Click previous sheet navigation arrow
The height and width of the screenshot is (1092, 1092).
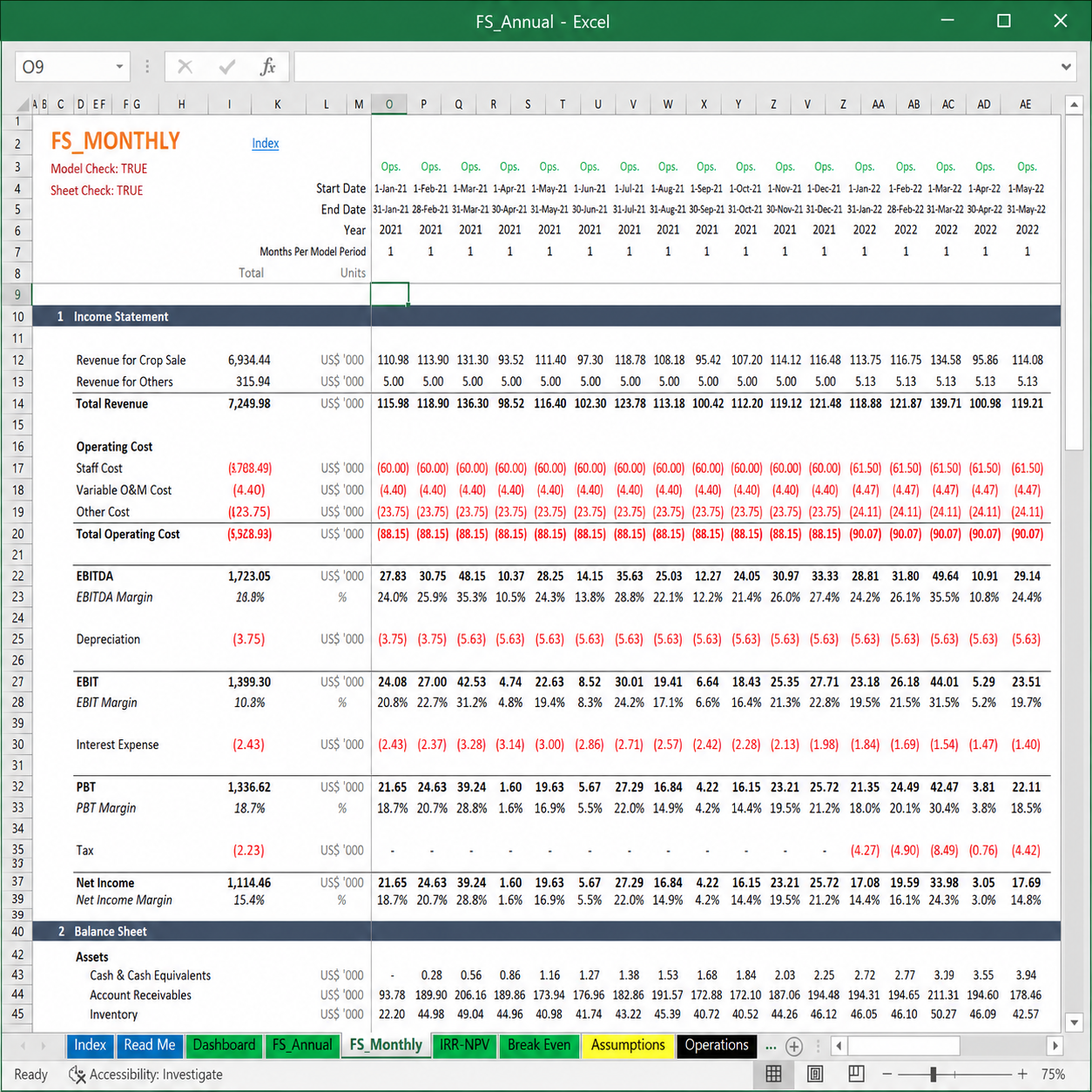(x=23, y=1045)
